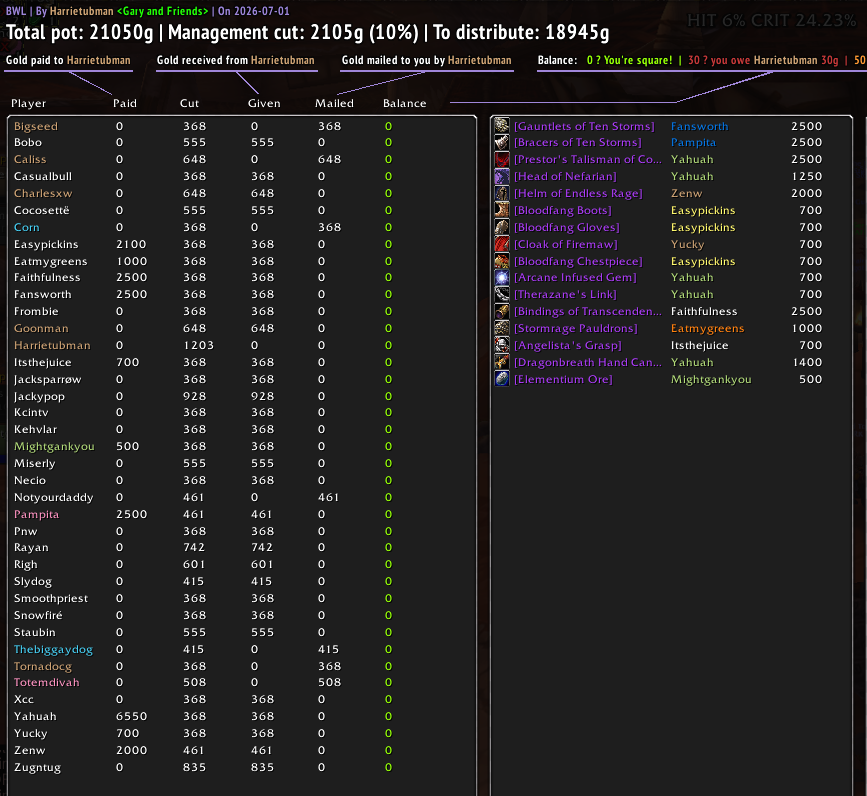Click the Paid column header

[125, 103]
